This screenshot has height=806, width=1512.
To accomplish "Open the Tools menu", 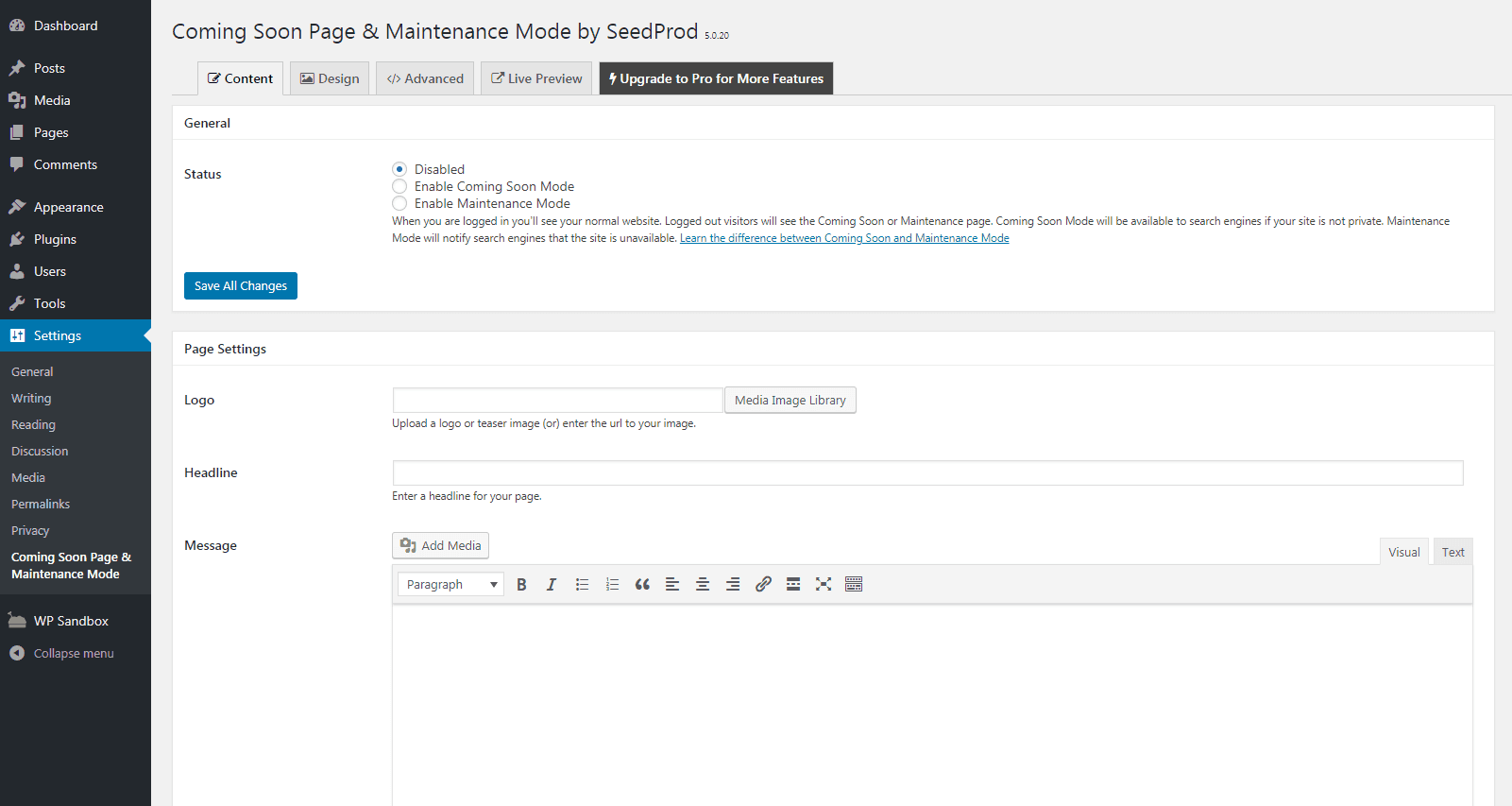I will pos(76,303).
